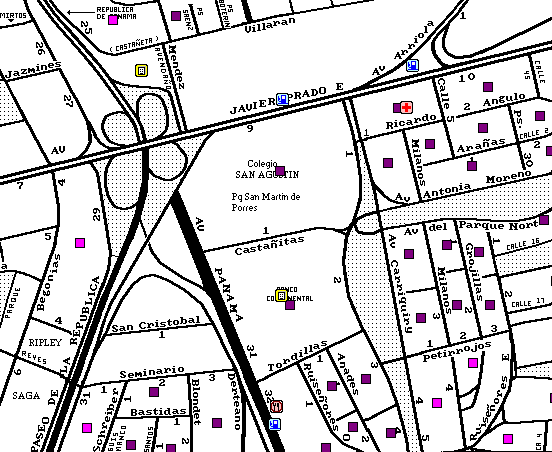The image size is (552, 452).
Task: Click the magenta square near Republica de Panama
Action: coord(113,20)
